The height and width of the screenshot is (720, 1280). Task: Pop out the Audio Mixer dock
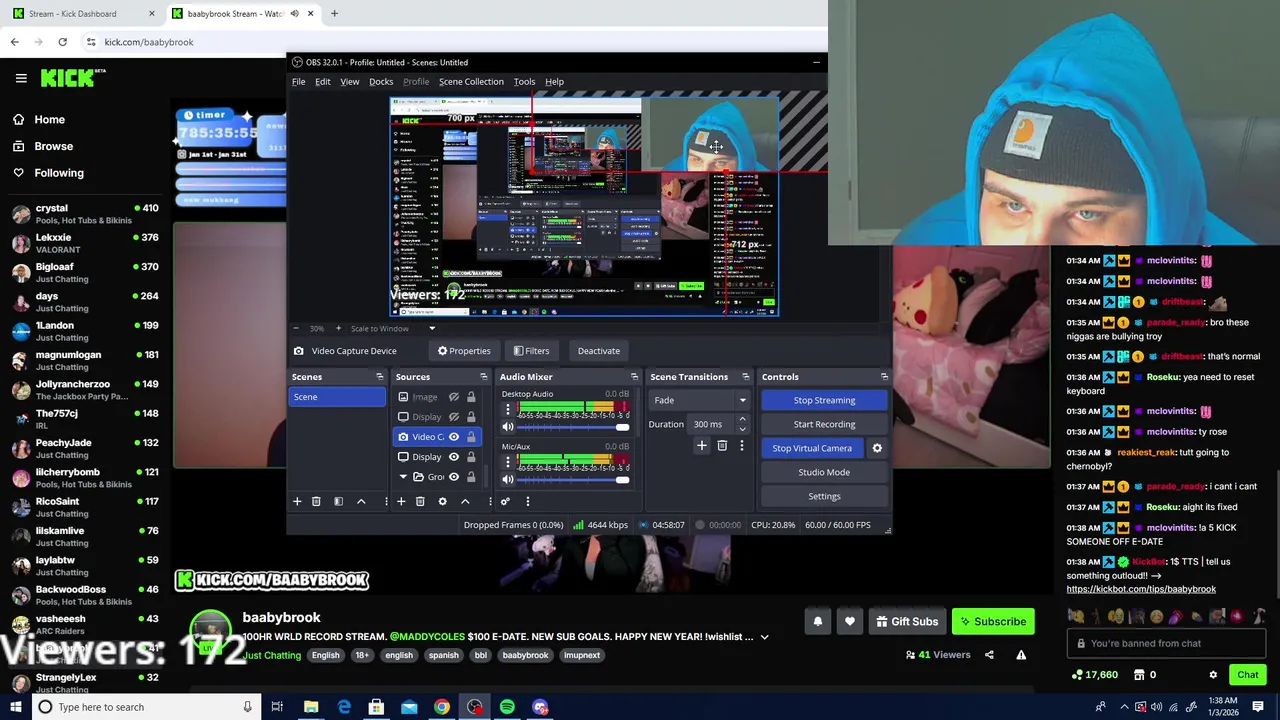[634, 377]
